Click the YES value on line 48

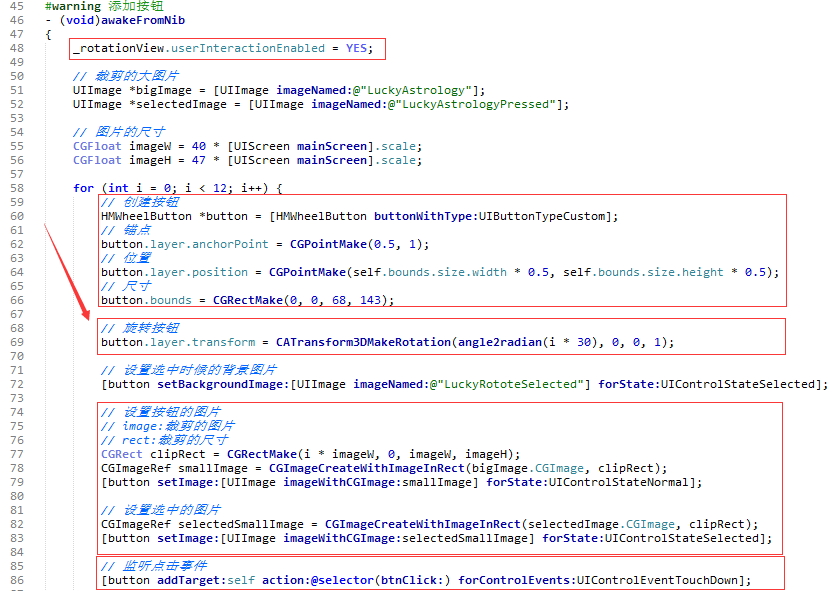[356, 48]
